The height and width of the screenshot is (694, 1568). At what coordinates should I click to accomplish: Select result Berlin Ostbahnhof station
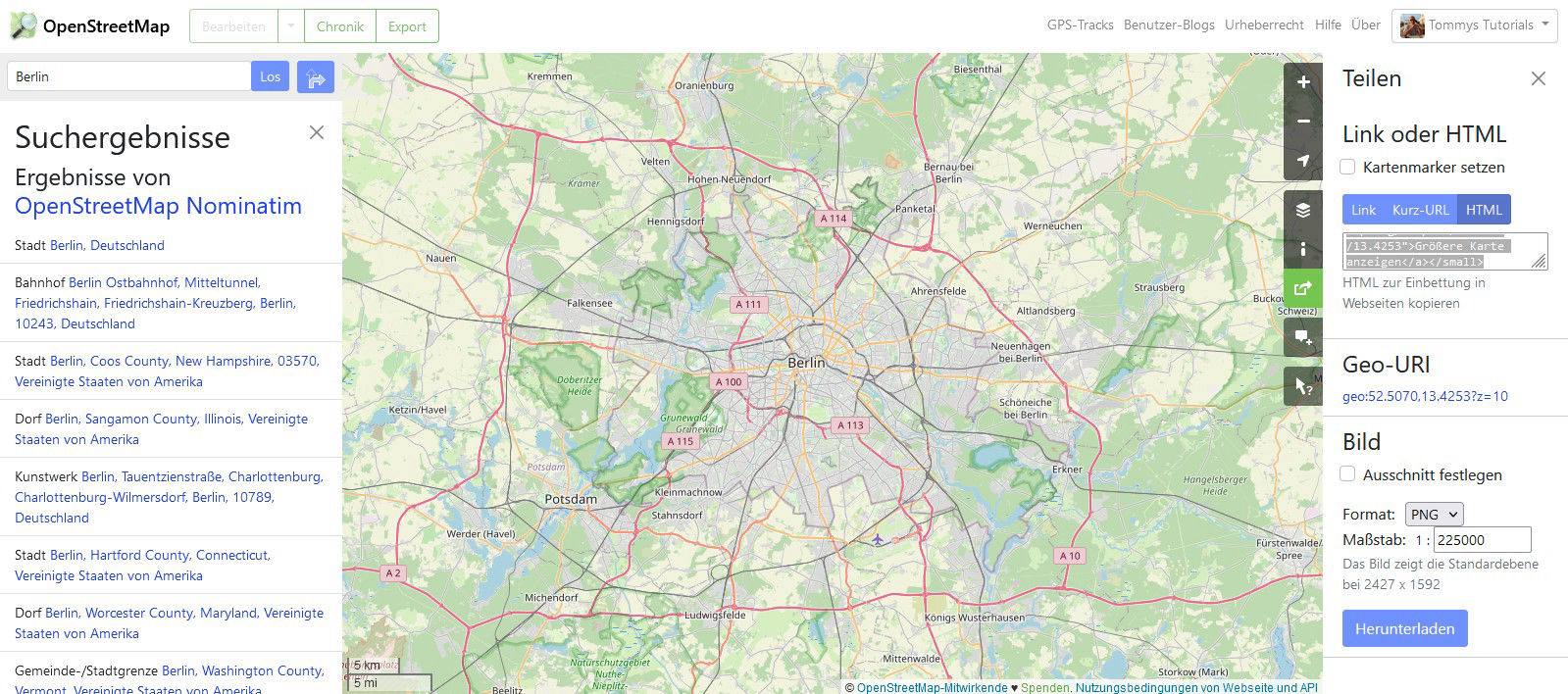(x=157, y=303)
